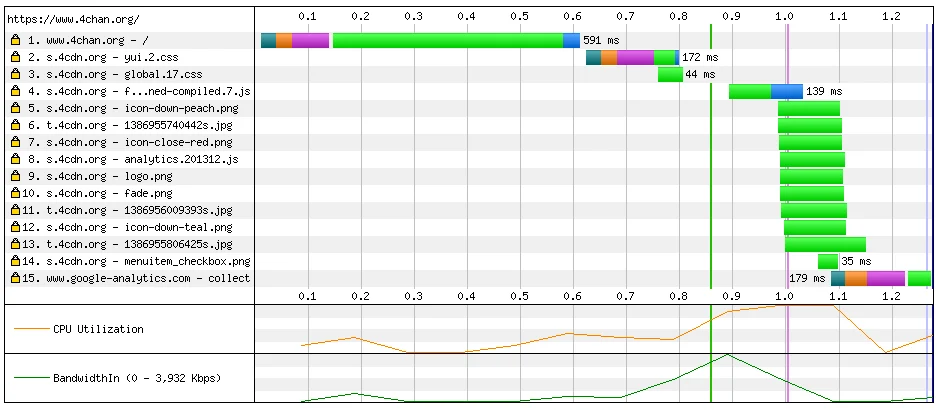This screenshot has width=940, height=410.
Task: Click the CPU Utilization legend label
Action: point(98,329)
